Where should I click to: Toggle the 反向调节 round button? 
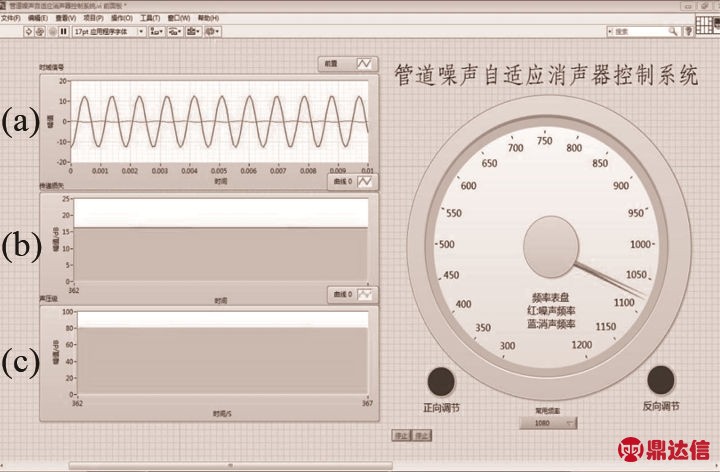click(661, 379)
